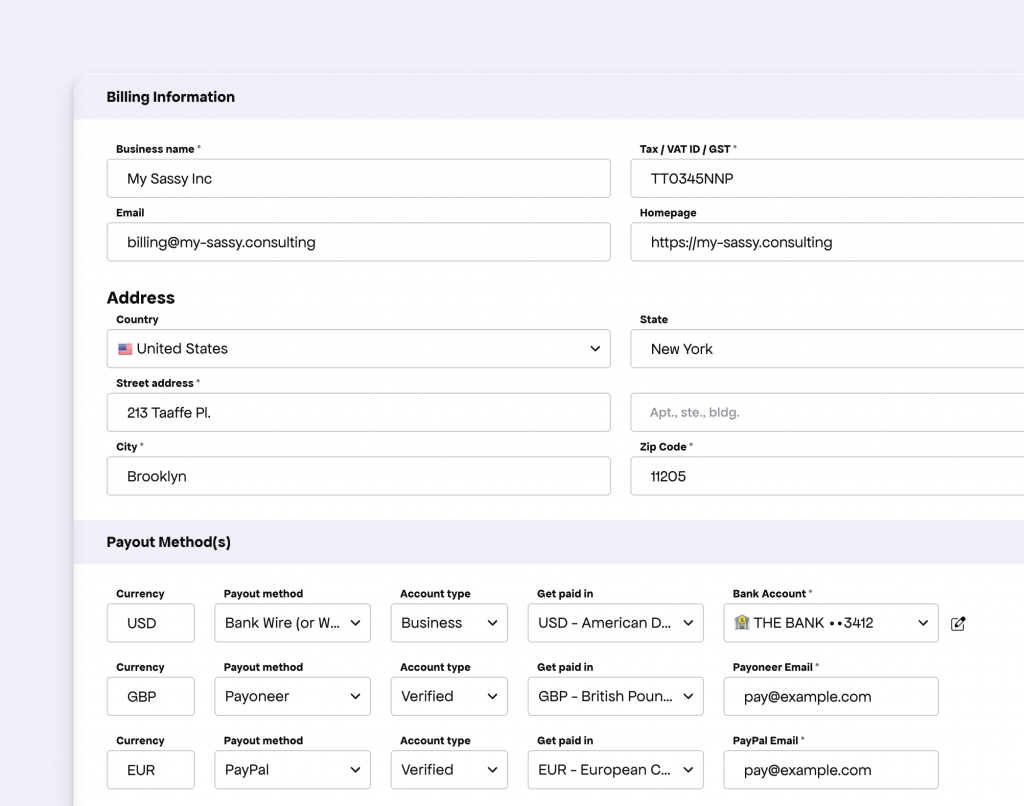Click the US flag icon in the Country selector
Screen dimensions: 1024x806
[x=124, y=348]
